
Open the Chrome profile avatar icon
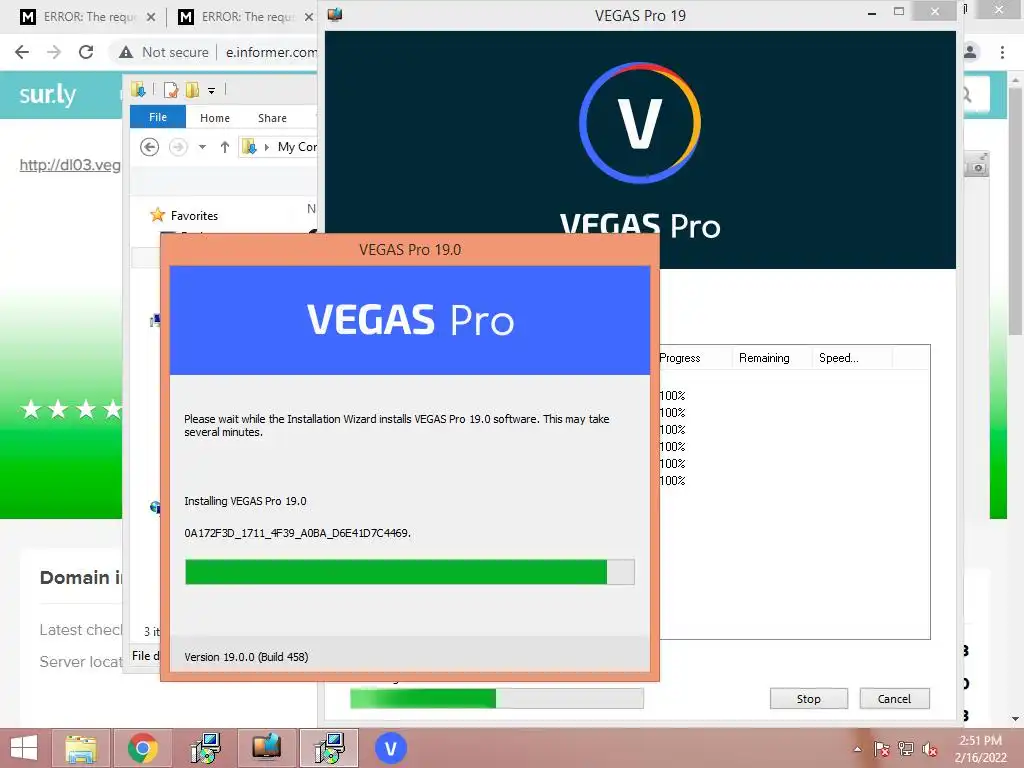[x=971, y=52]
